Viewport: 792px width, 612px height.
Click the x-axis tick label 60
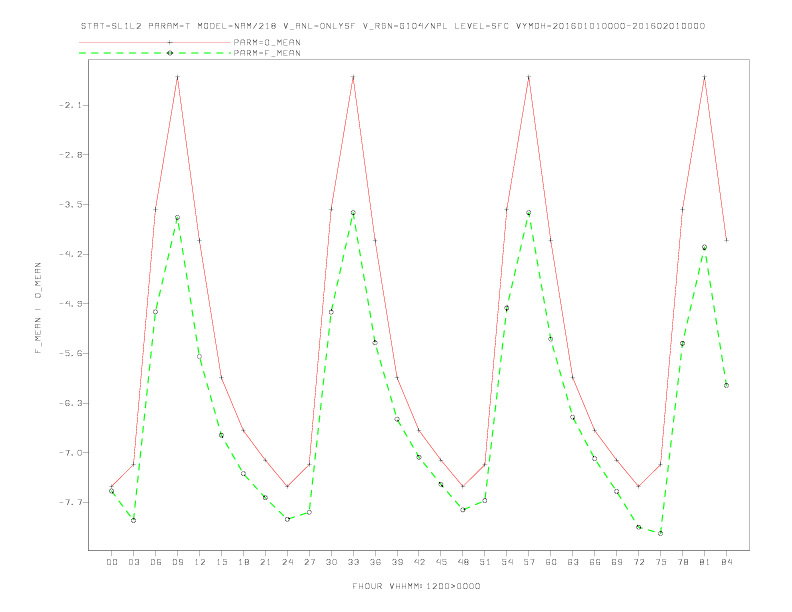(x=551, y=562)
